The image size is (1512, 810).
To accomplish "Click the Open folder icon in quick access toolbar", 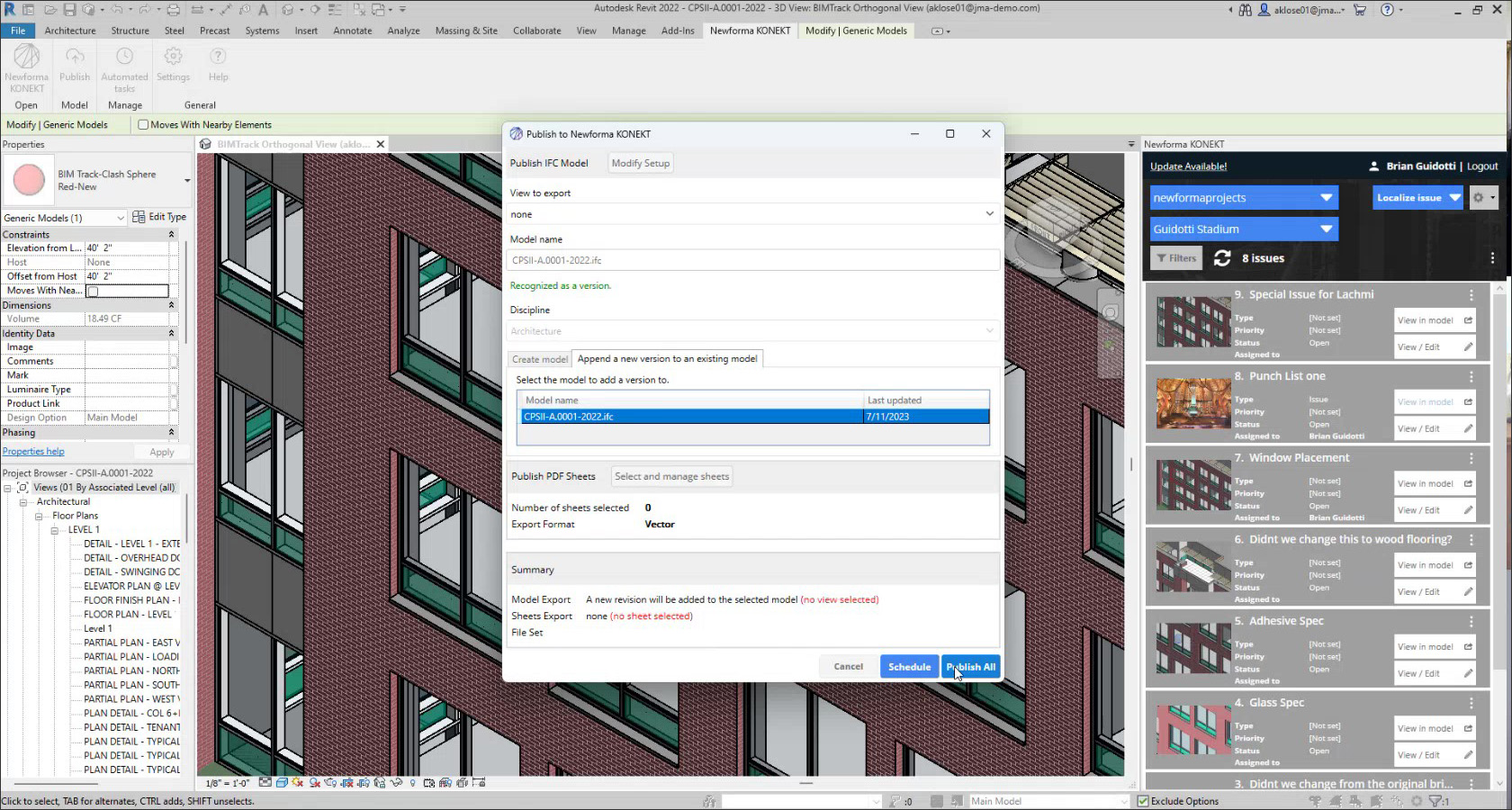I will coord(50,10).
